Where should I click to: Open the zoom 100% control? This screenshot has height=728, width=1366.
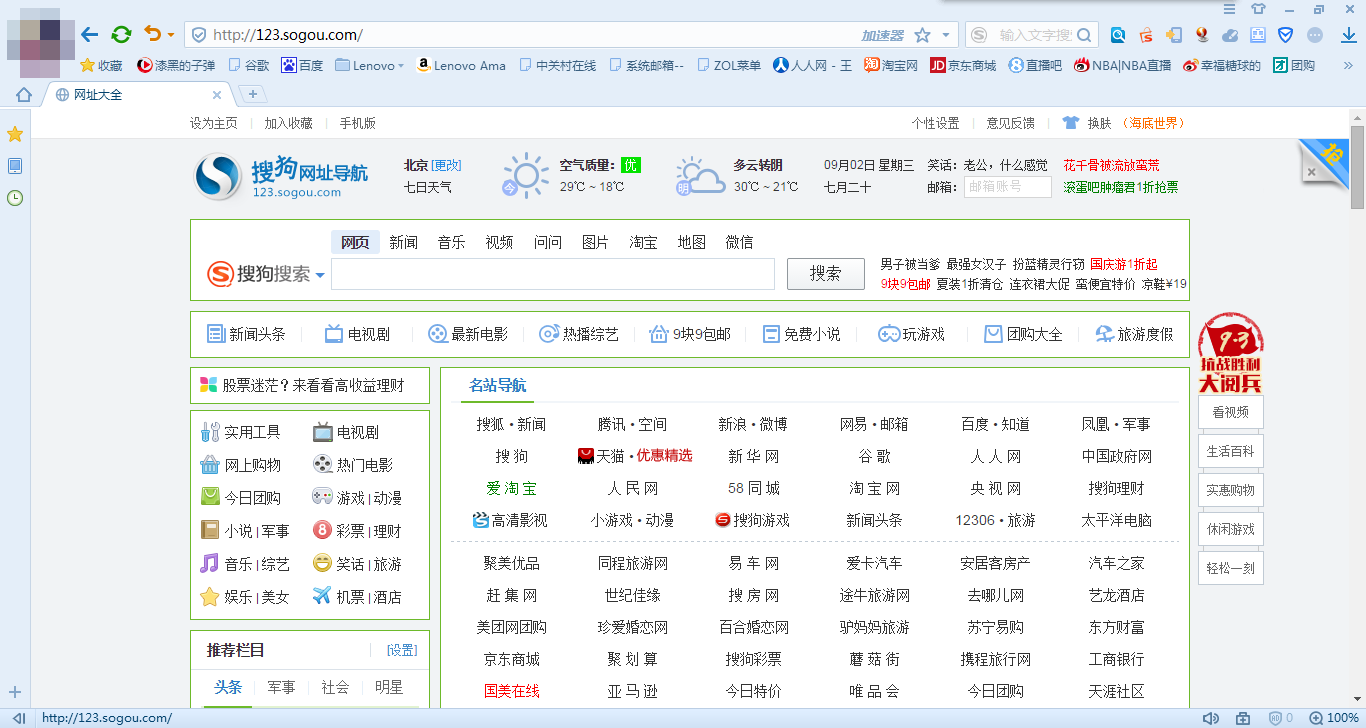tap(1333, 718)
